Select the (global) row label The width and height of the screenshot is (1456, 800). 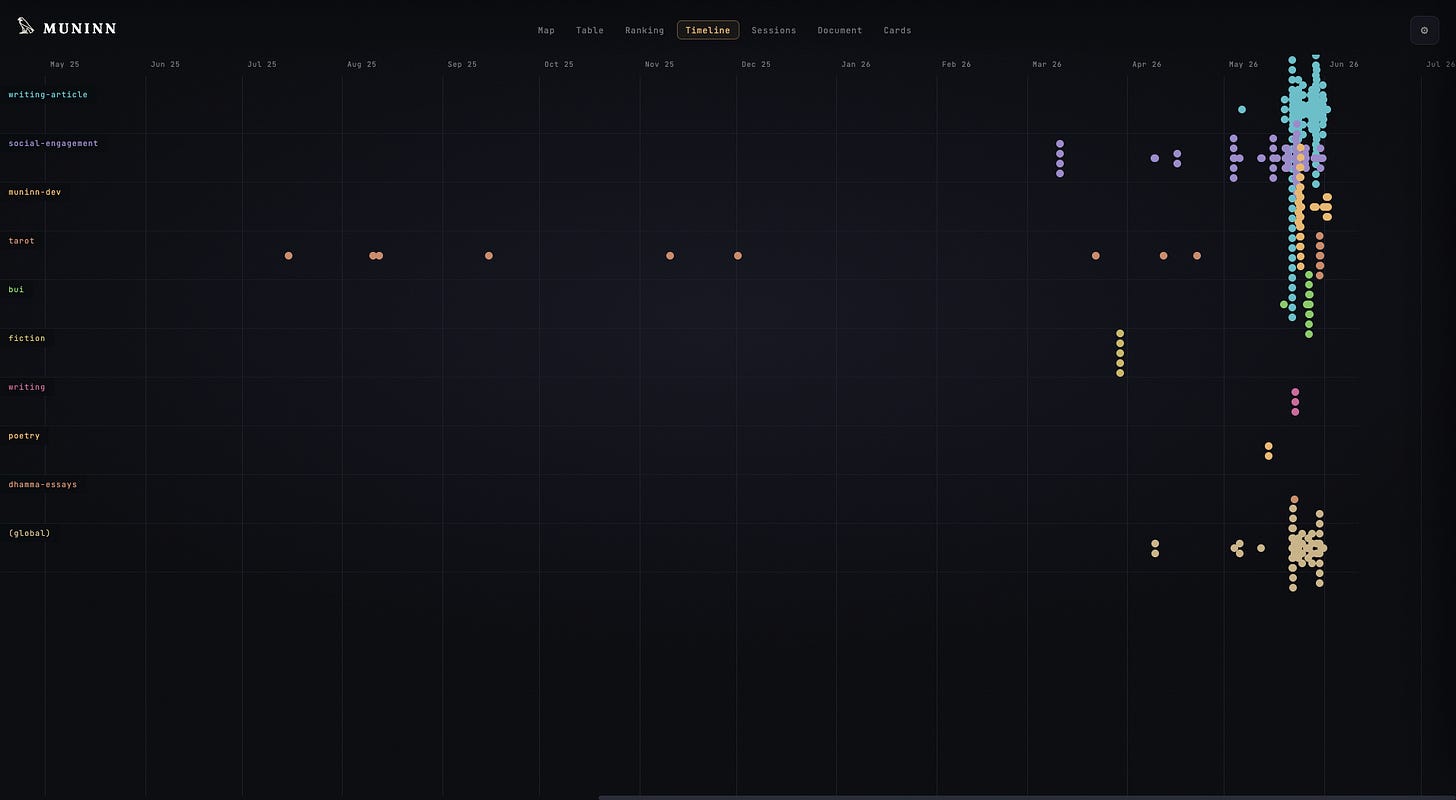30,533
